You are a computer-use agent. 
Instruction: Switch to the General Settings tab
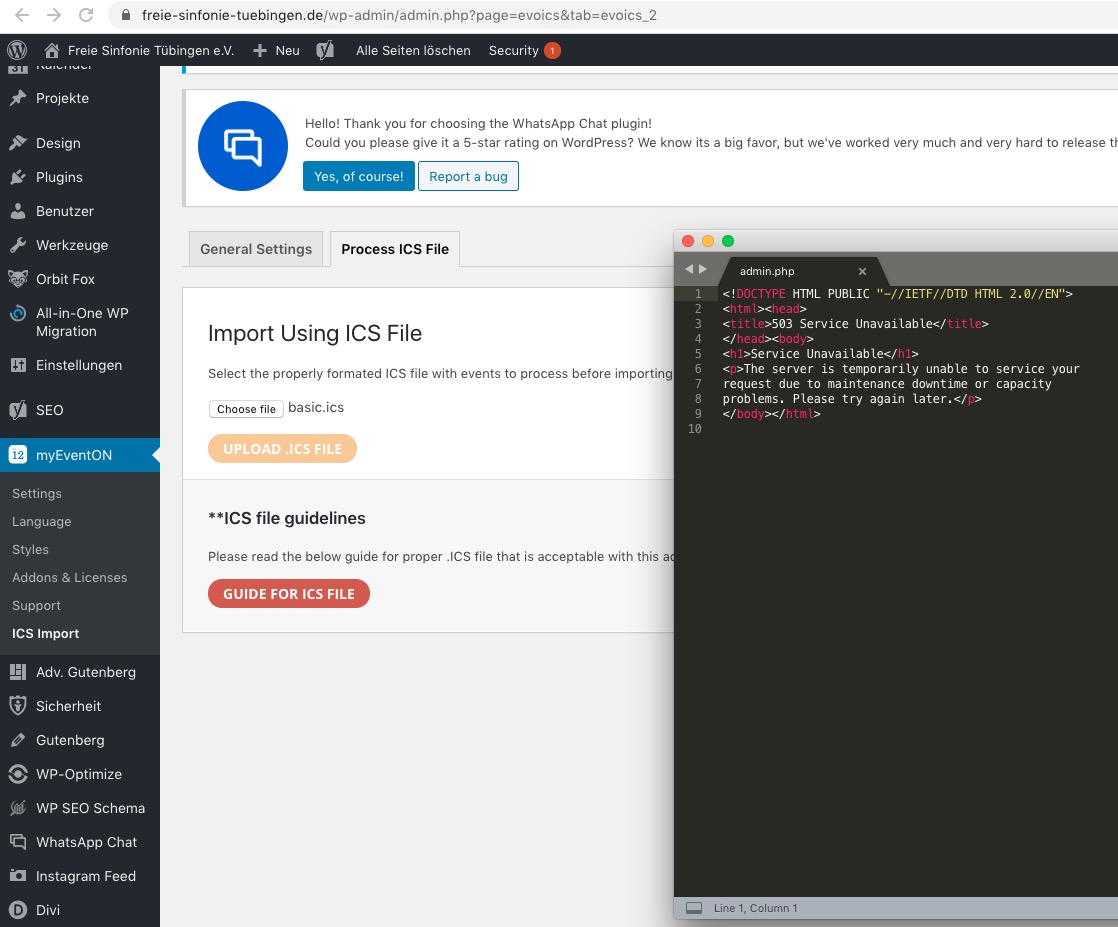[256, 249]
